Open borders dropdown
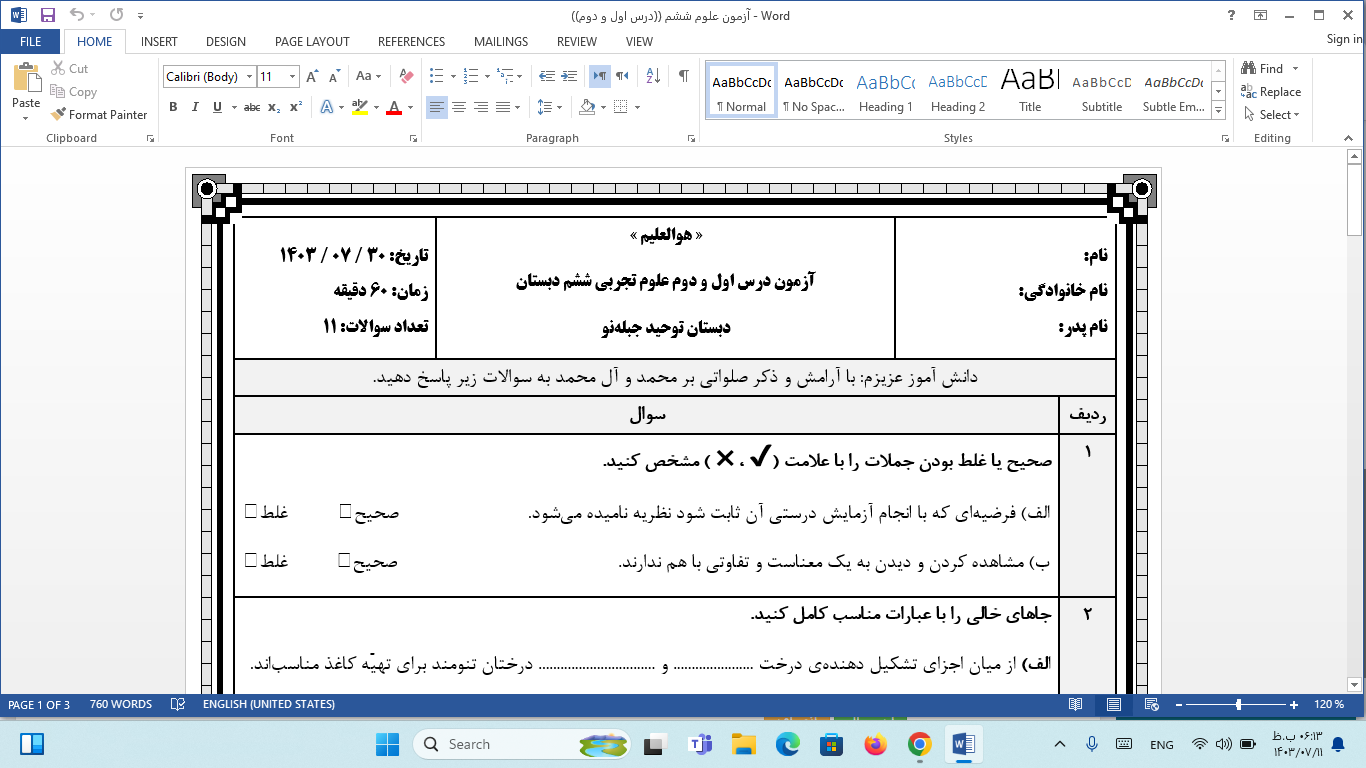Image resolution: width=1366 pixels, height=768 pixels. pos(637,107)
